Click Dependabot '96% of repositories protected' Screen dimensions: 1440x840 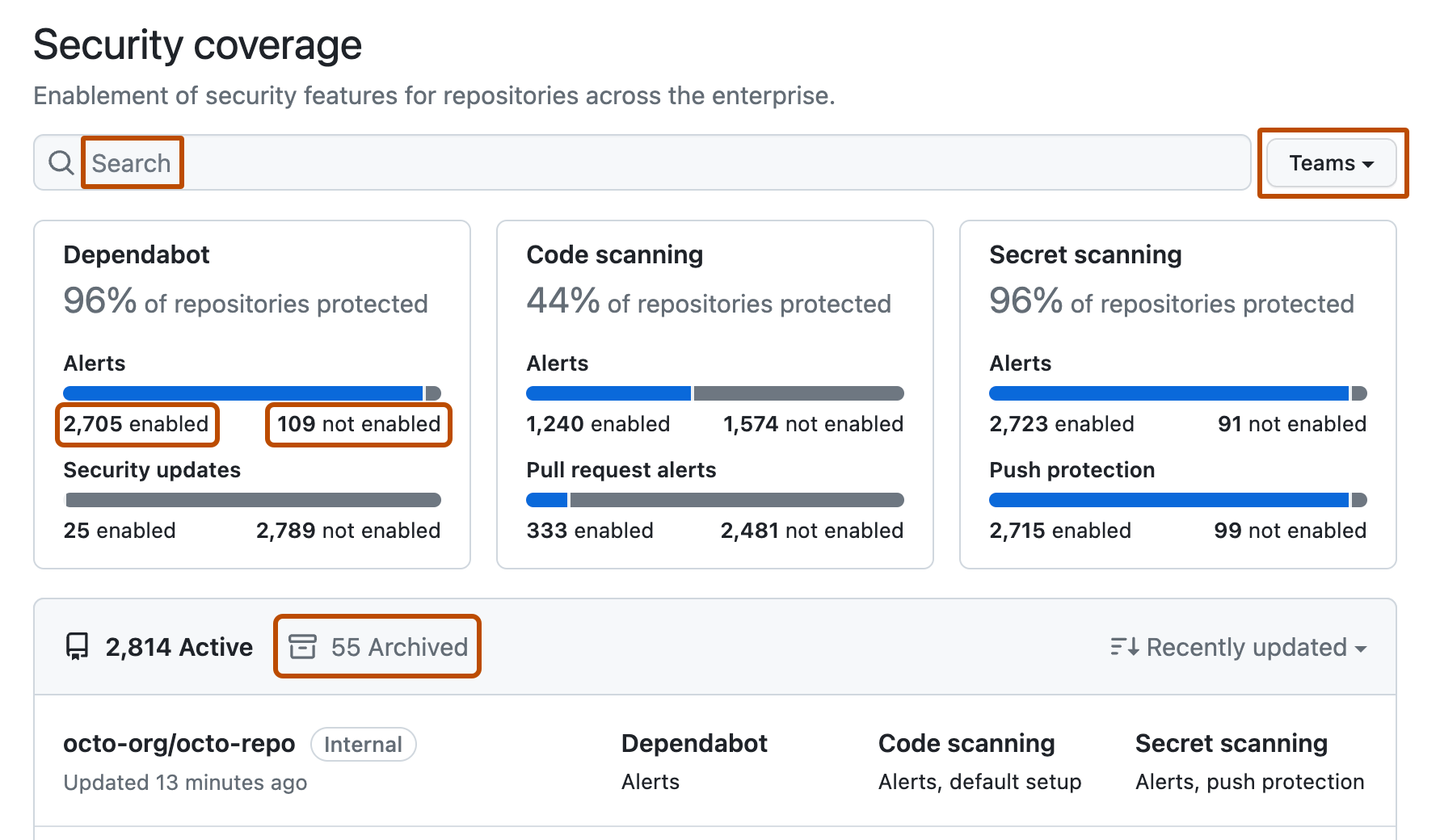[x=246, y=301]
